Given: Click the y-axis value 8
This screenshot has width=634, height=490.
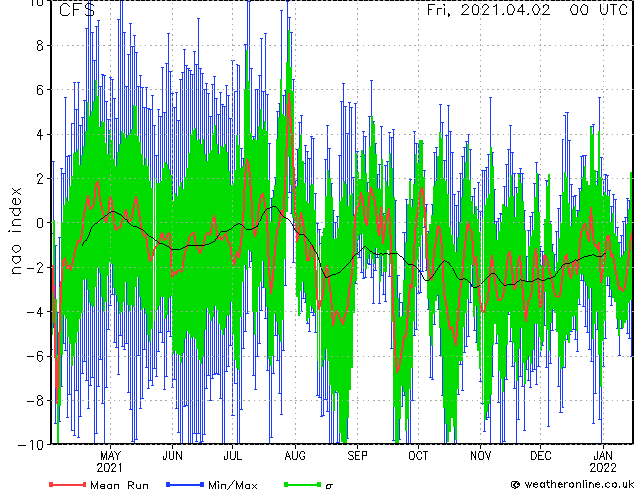Looking at the screenshot, I should point(40,45).
